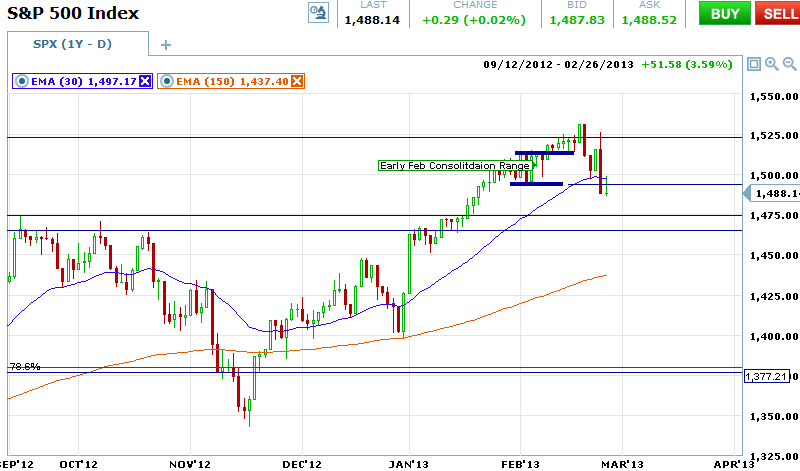Click the red SELL button
Viewport: 800px width, 471px height.
(x=779, y=13)
